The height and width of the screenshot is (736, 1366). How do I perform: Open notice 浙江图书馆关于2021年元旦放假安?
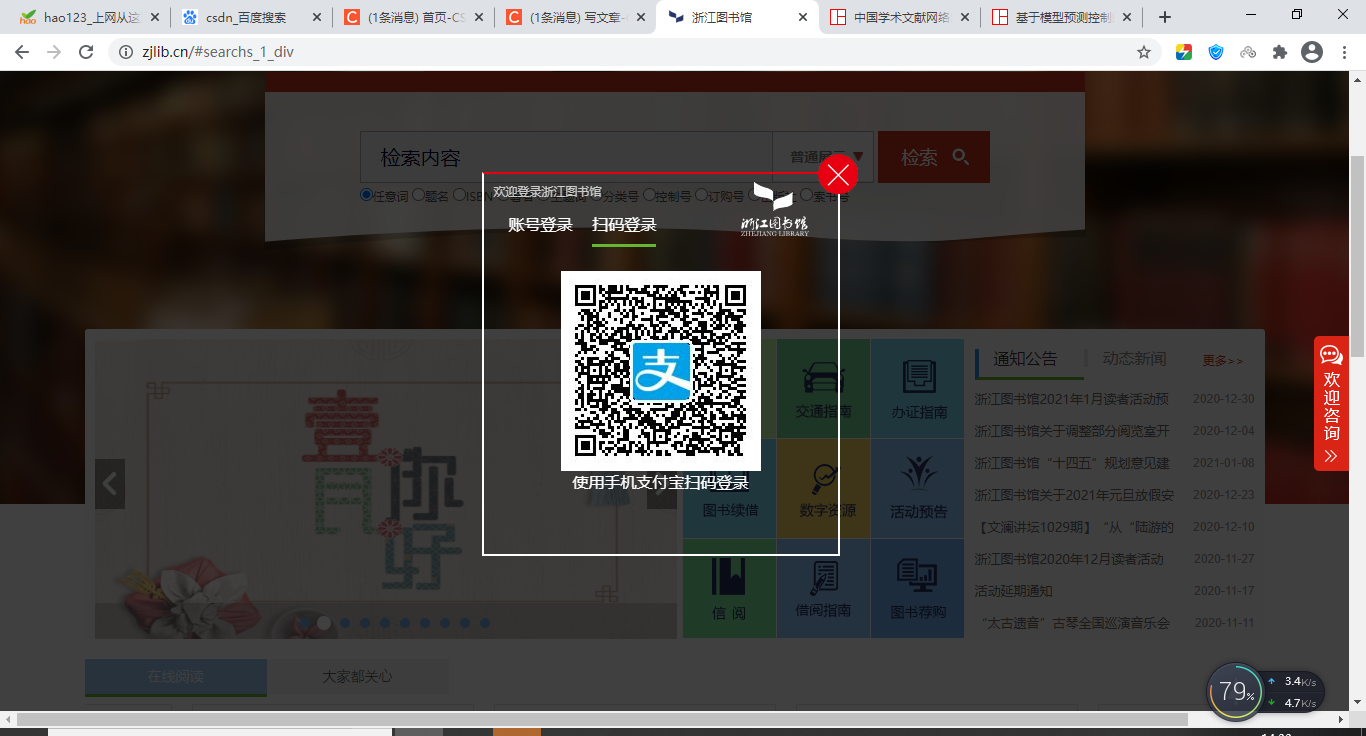(1074, 495)
